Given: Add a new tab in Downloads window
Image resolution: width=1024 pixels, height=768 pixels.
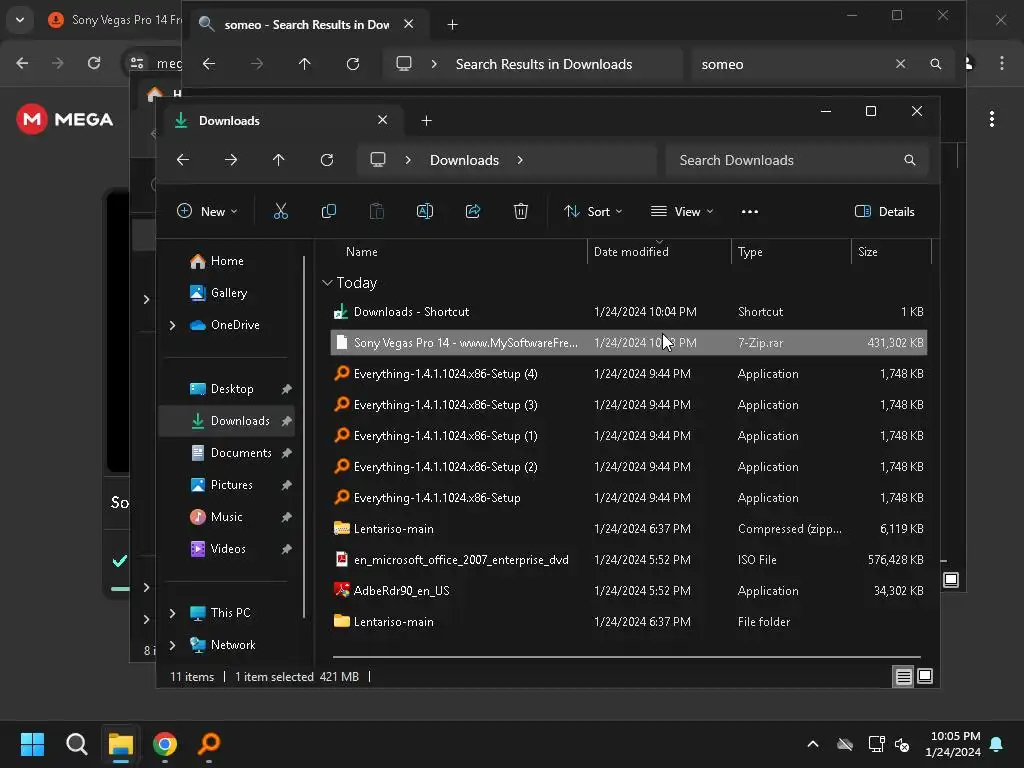Looking at the screenshot, I should 426,120.
